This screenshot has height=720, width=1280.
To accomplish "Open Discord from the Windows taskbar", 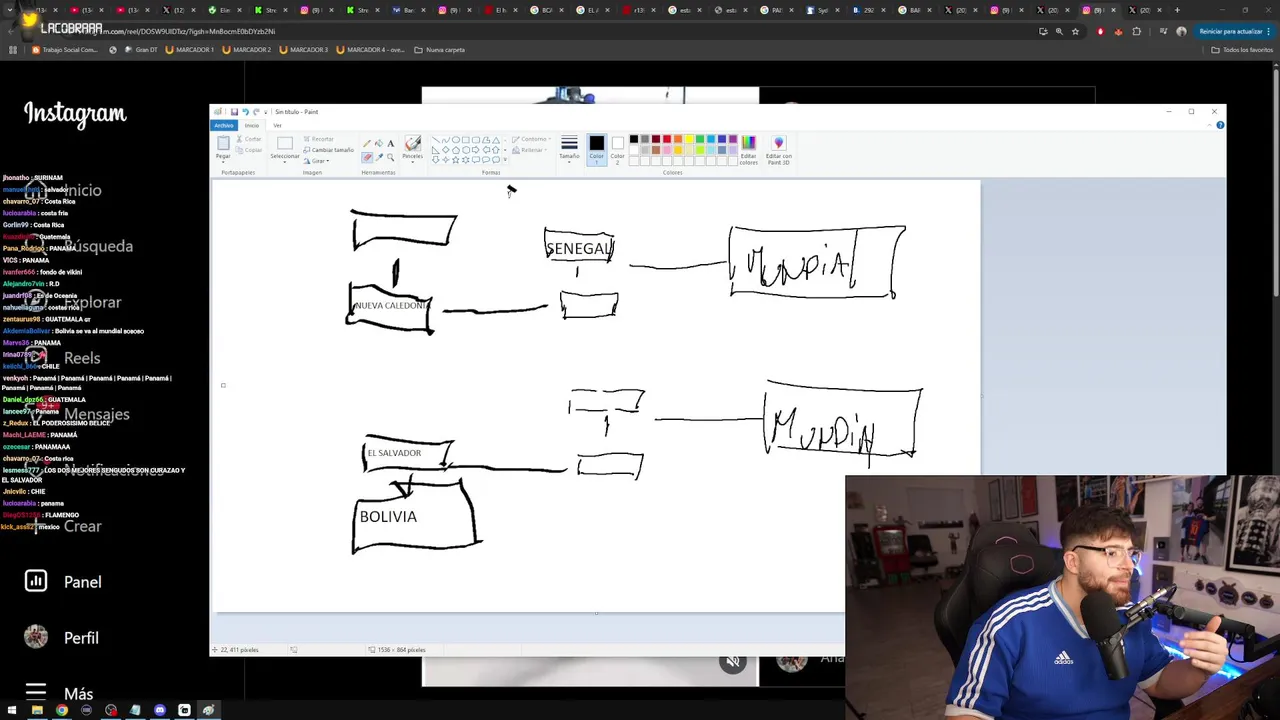I will coord(160,710).
